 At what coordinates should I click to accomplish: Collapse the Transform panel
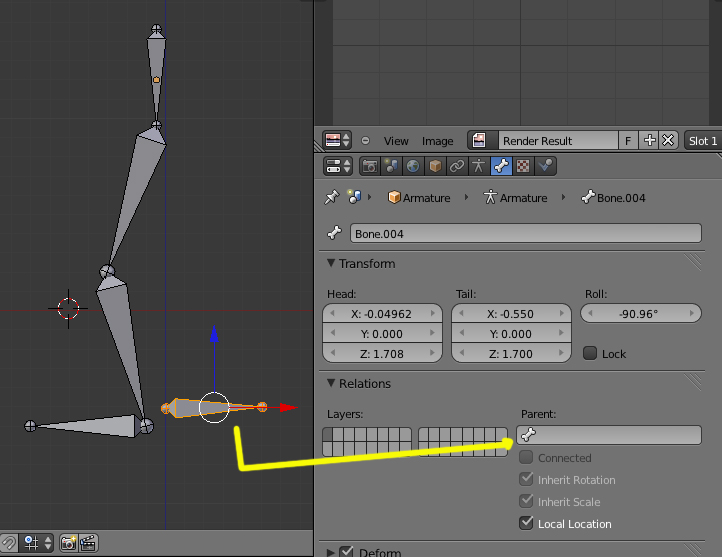[x=331, y=263]
